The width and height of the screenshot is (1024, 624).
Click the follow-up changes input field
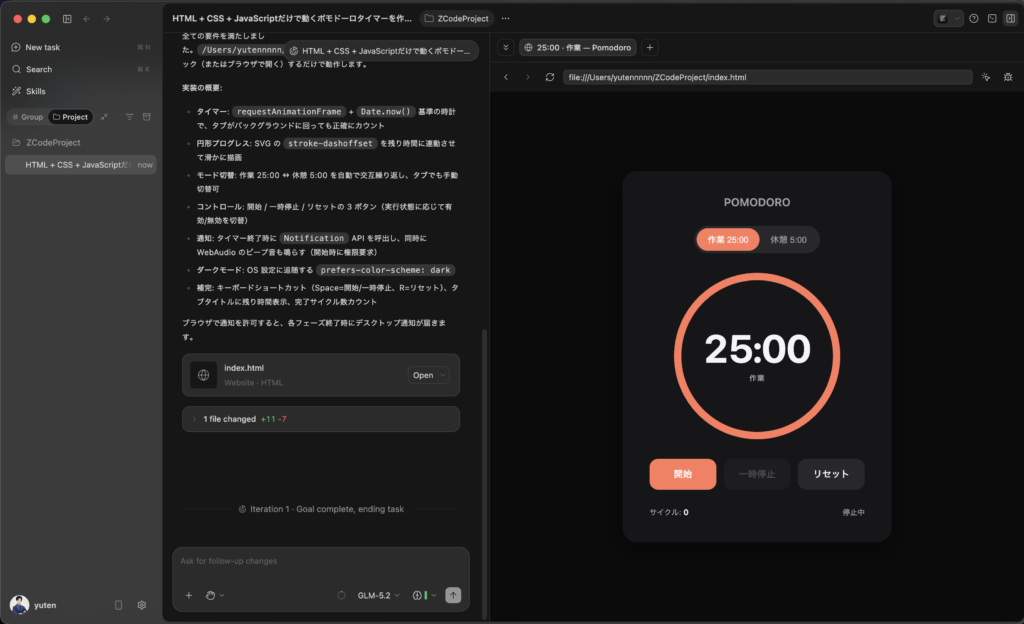tap(321, 561)
